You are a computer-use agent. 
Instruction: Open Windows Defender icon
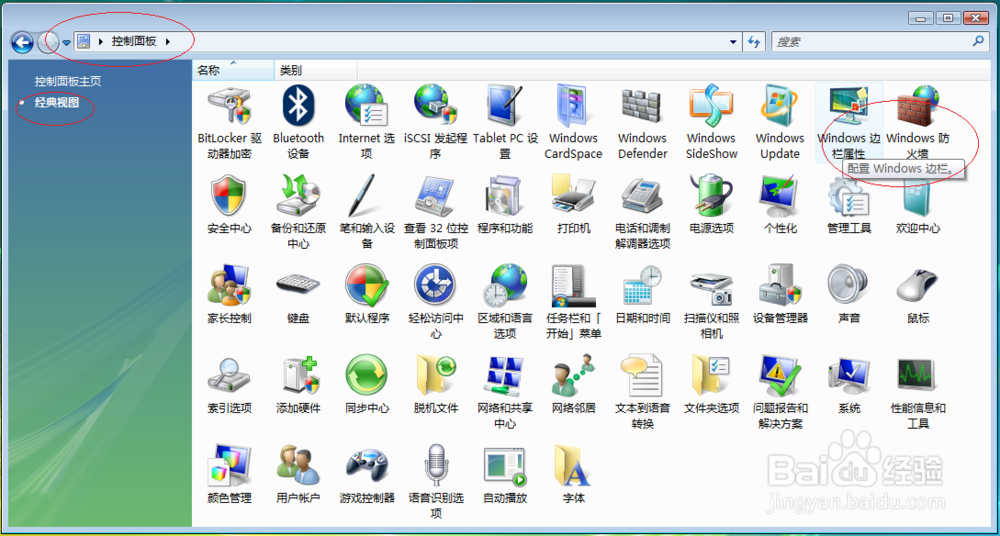click(x=642, y=105)
